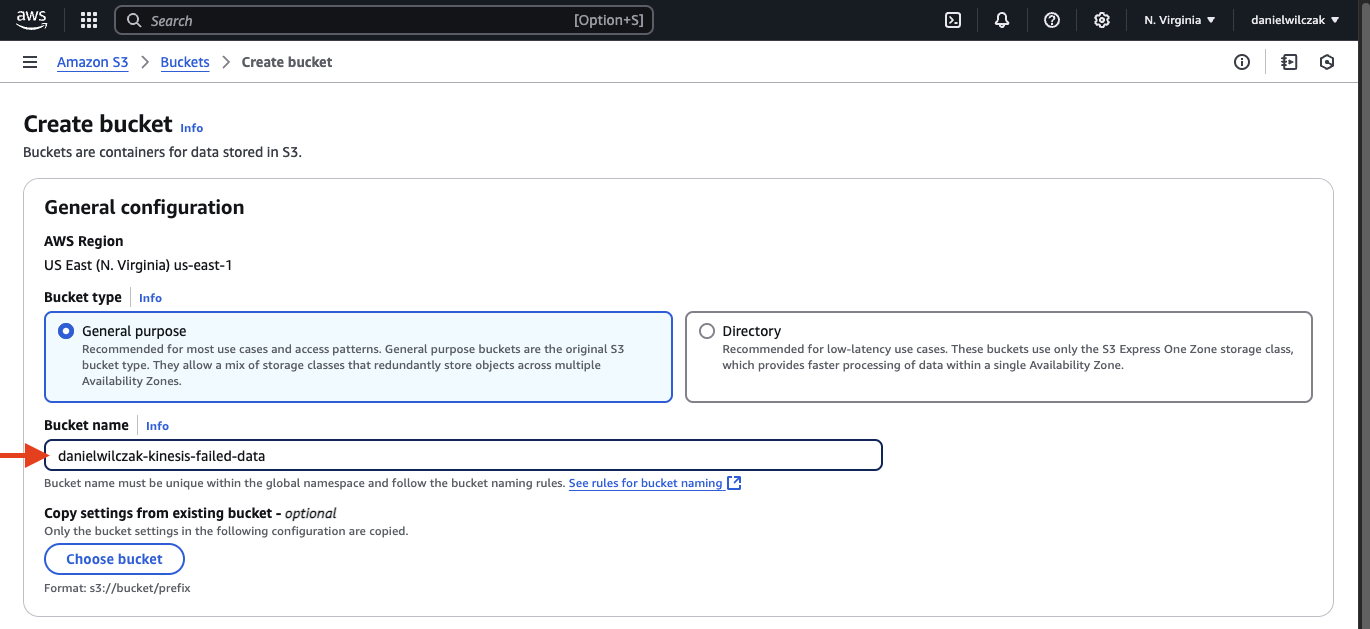
Task: Go to the Buckets breadcrumb link
Action: click(x=185, y=62)
